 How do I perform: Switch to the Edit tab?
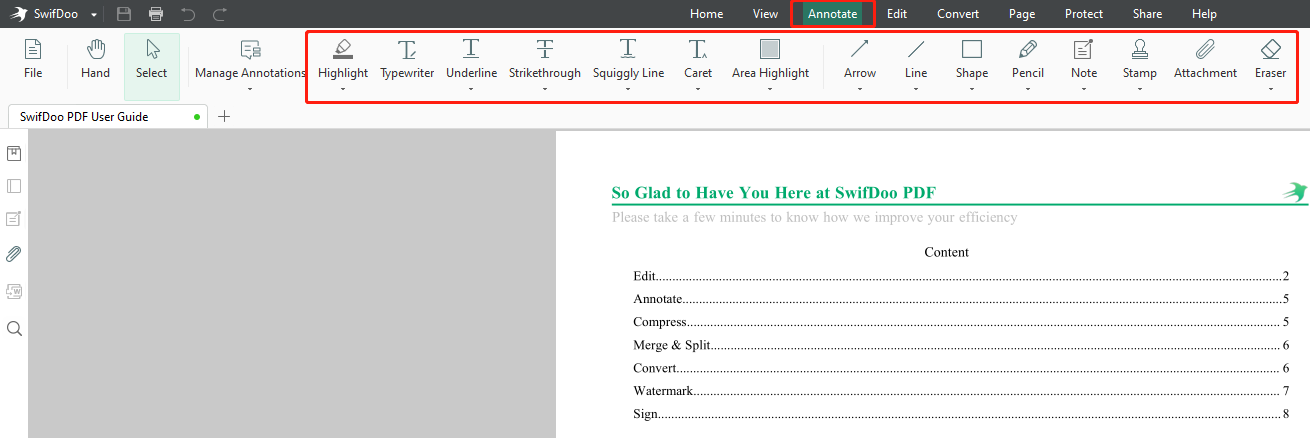point(897,14)
